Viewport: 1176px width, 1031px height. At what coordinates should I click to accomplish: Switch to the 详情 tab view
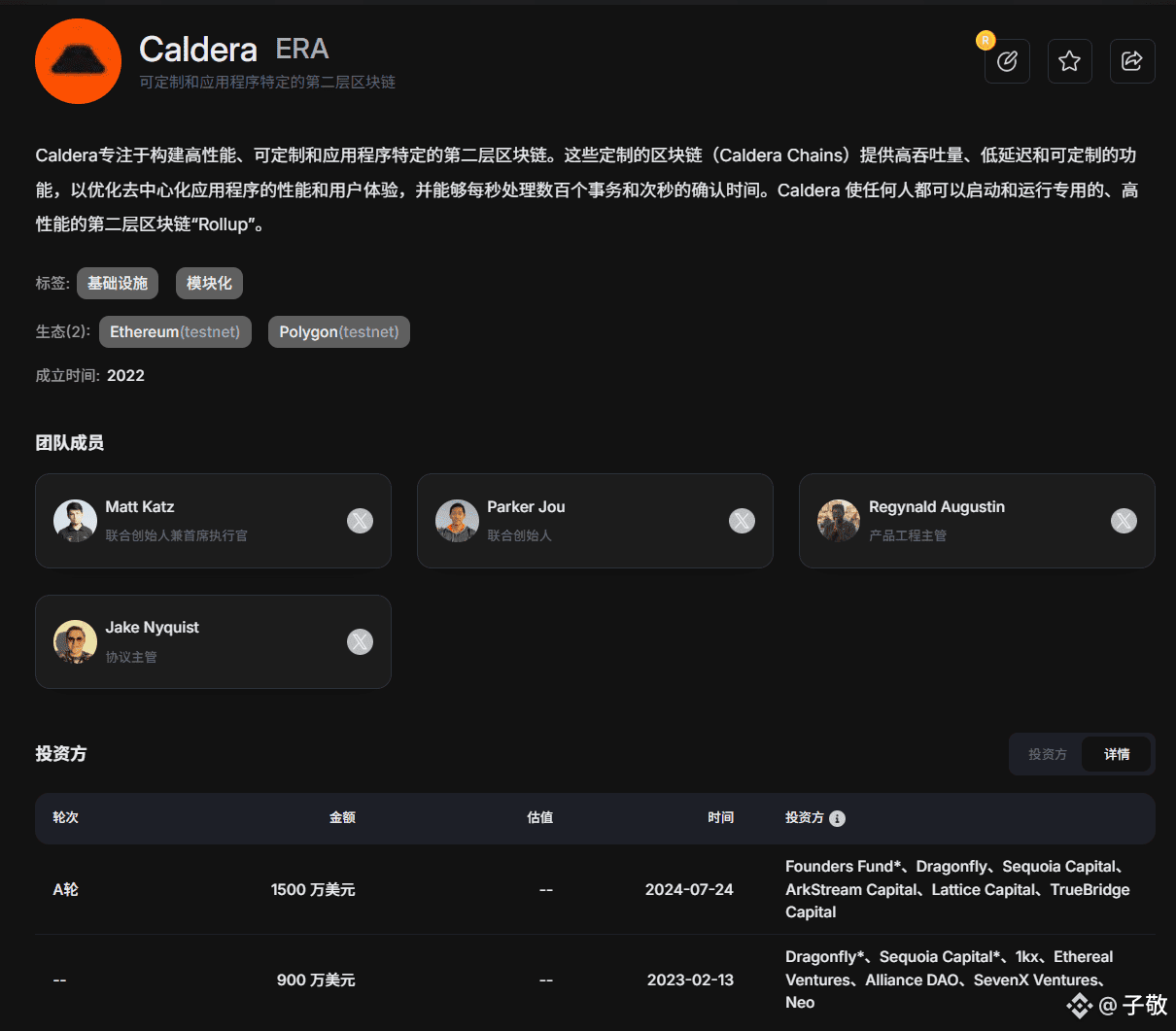pos(1117,754)
